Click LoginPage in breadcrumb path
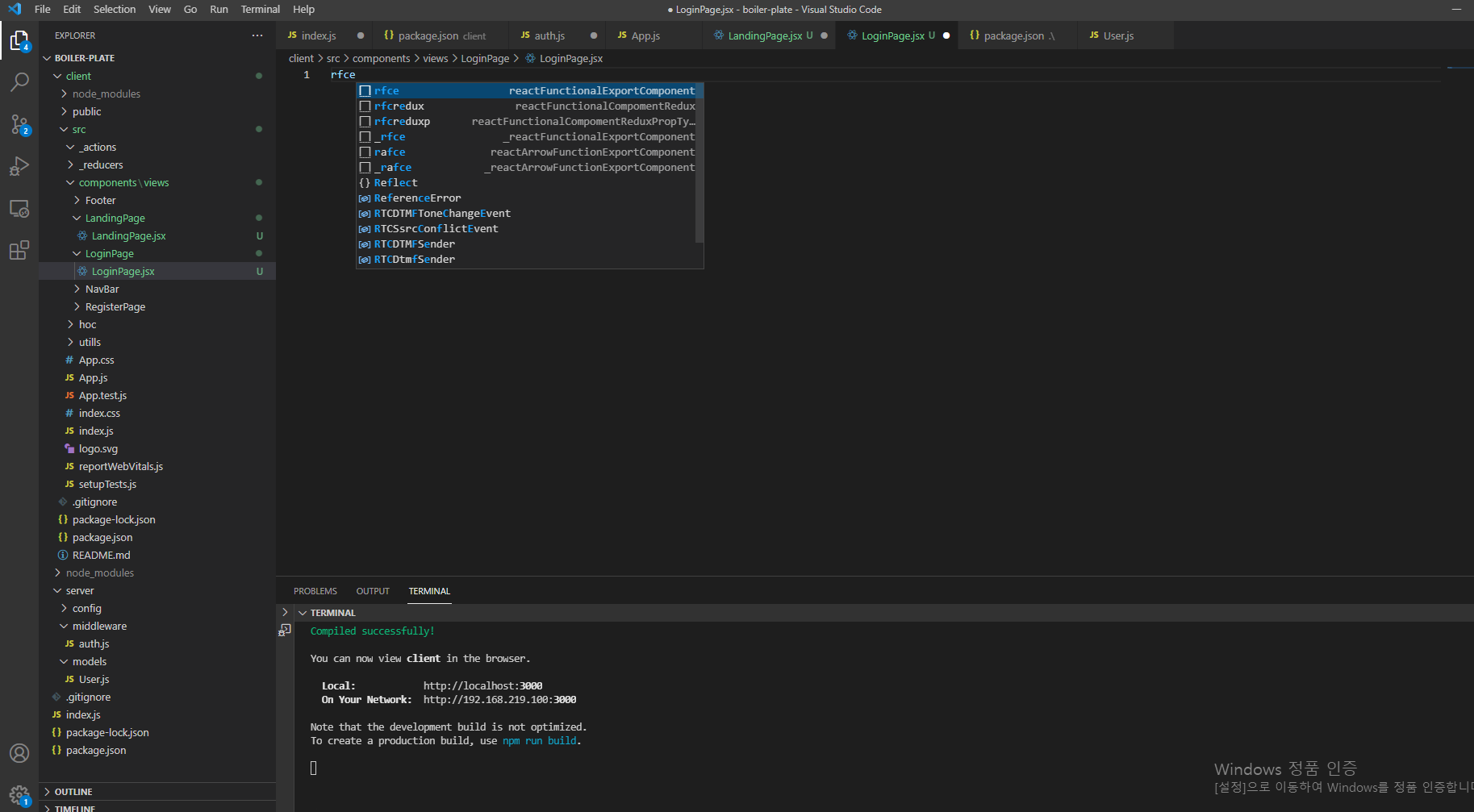This screenshot has width=1474, height=812. [x=485, y=58]
